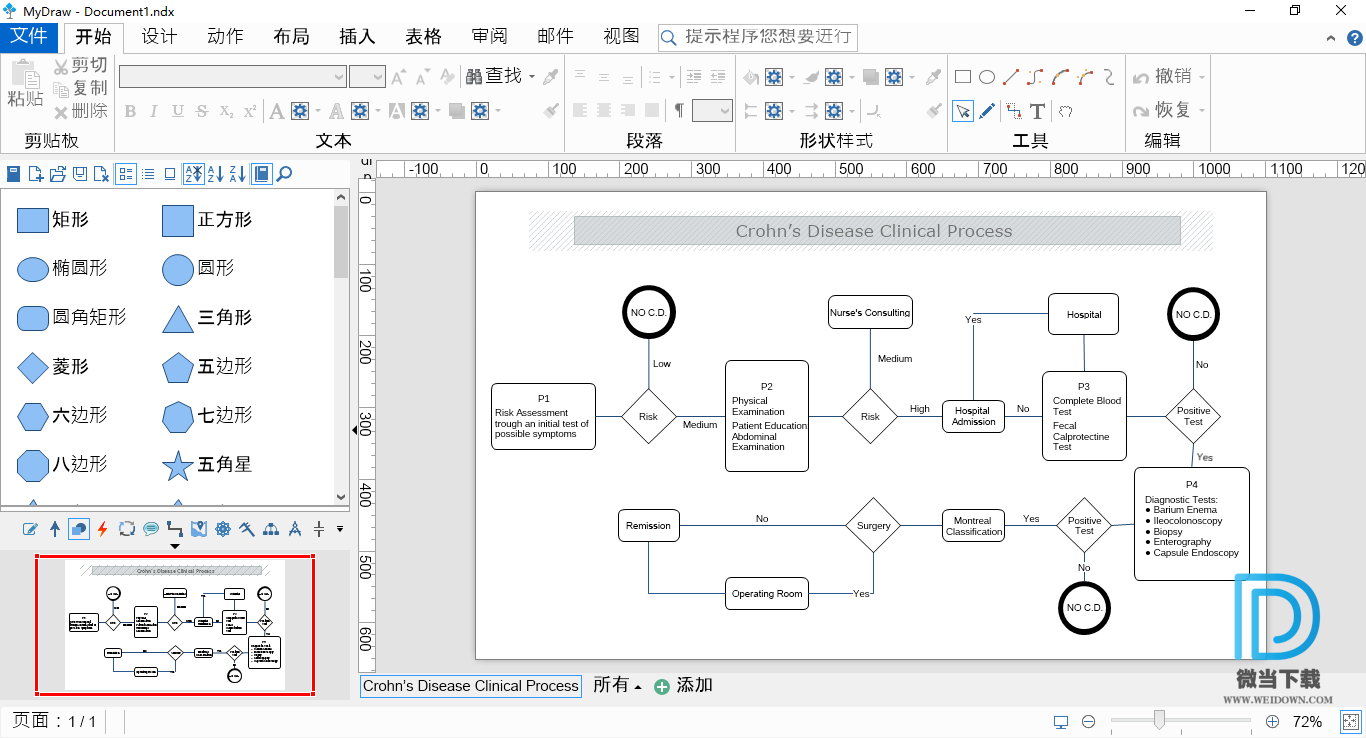Toggle icons-and-labels view in shapes panel
Viewport: 1366px width, 738px height.
coord(126,174)
